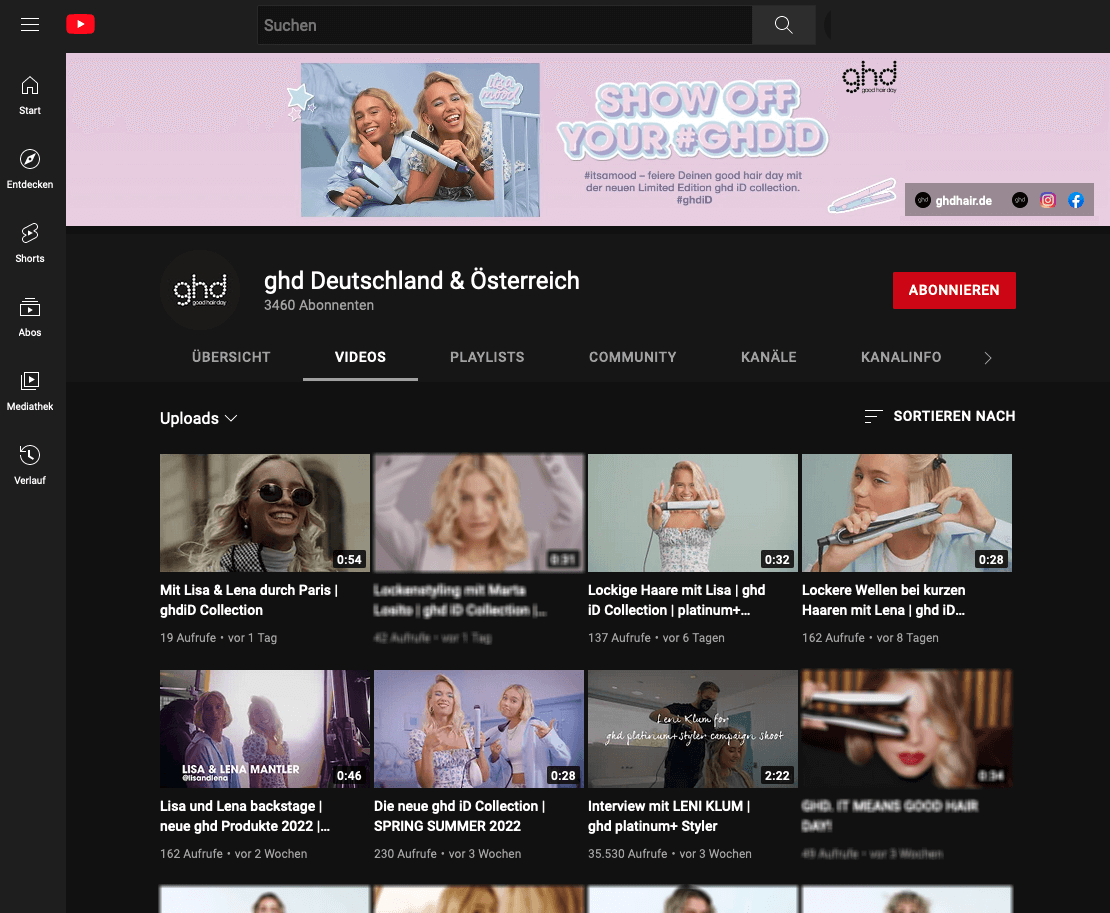Click banner photo of two women
Image resolution: width=1110 pixels, height=913 pixels.
[x=420, y=140]
